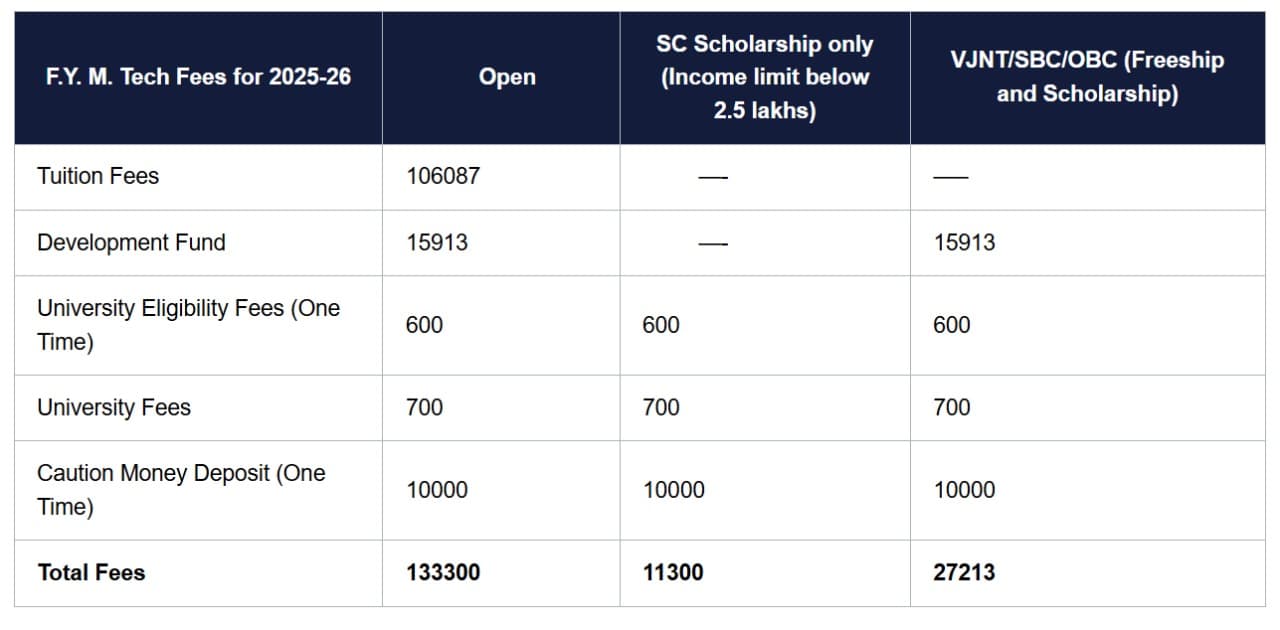Select the "Total Fees" row label
This screenshot has width=1280, height=630.
tap(91, 573)
